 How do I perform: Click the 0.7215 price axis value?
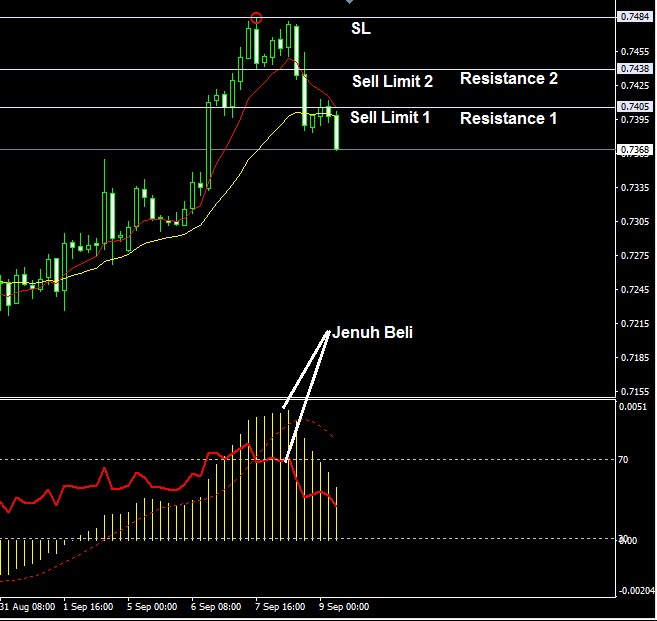(x=635, y=323)
